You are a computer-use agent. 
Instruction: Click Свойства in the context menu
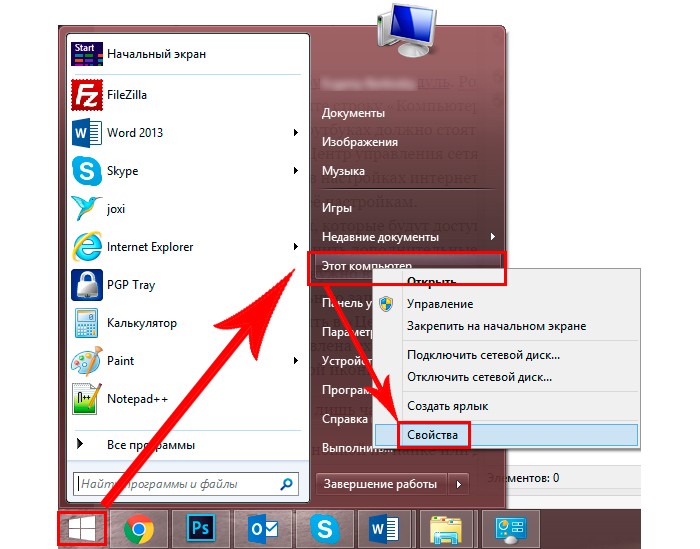(x=507, y=435)
